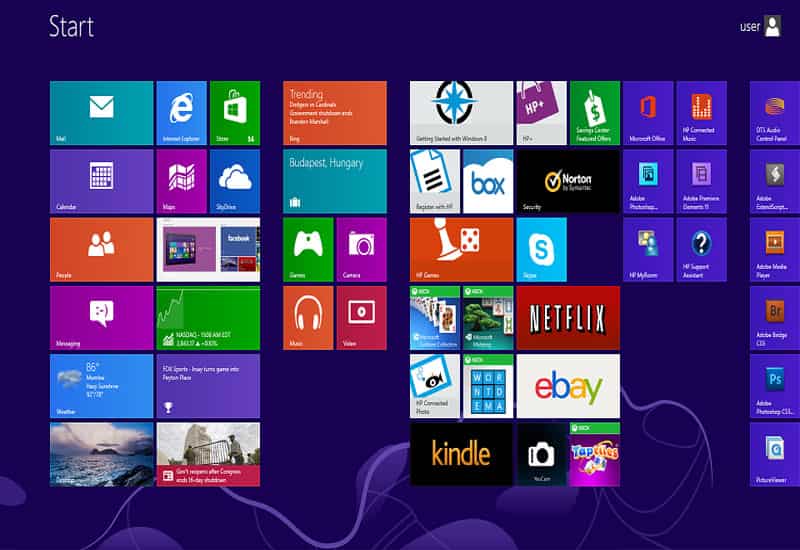Open the Photos tile showing facebook image
The height and width of the screenshot is (550, 800).
click(x=208, y=249)
